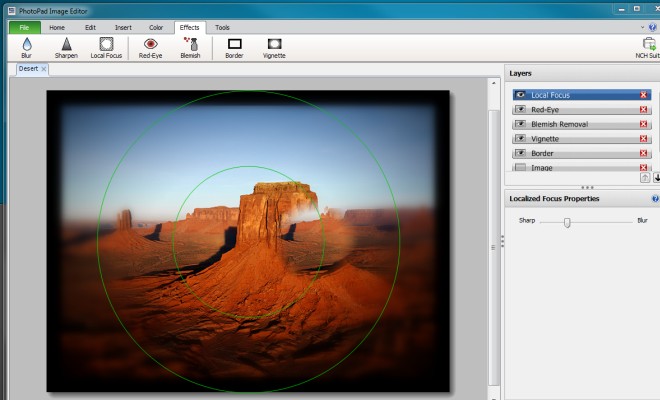The height and width of the screenshot is (400, 660).
Task: Delete the Blemish Removal layer
Action: (643, 124)
